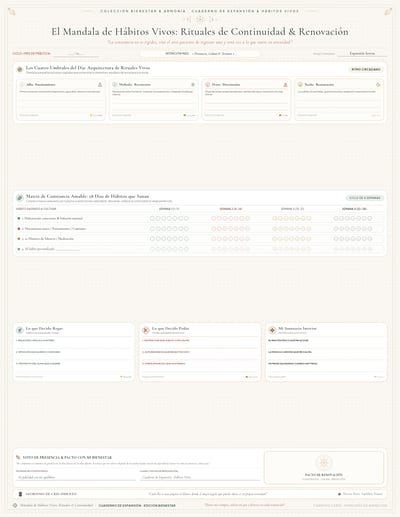400x517 pixels.
Task: Click the centered ornament above the main title
Action: [x=200, y=19]
